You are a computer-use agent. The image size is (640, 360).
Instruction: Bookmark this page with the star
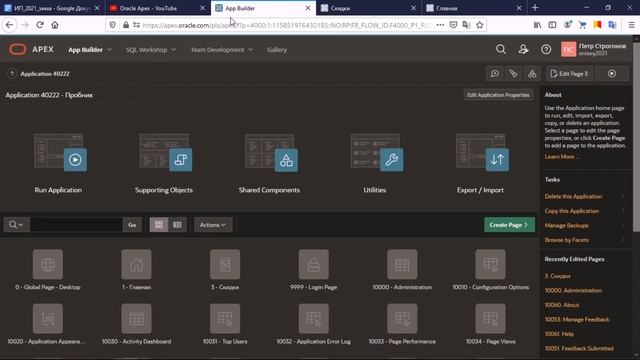coord(480,25)
